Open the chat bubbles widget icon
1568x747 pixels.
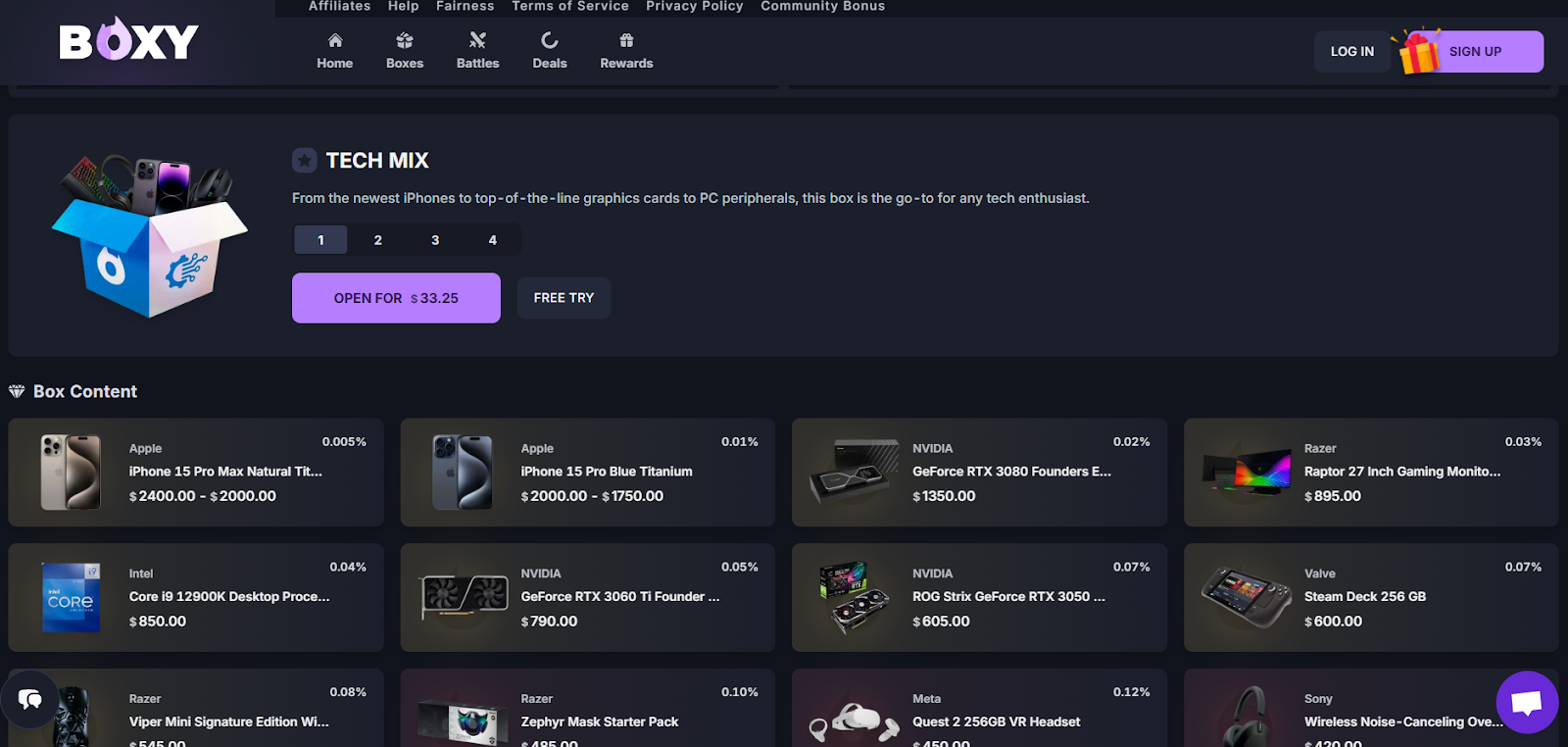coord(29,699)
